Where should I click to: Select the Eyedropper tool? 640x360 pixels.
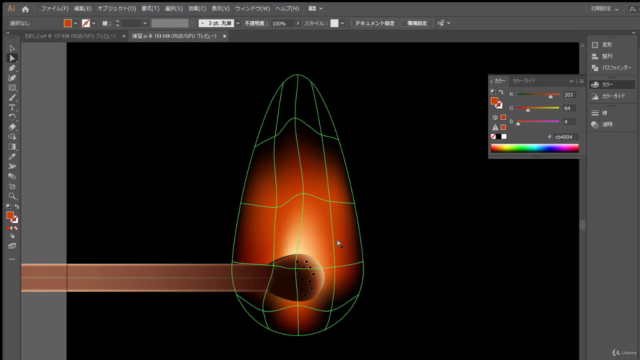pos(12,157)
